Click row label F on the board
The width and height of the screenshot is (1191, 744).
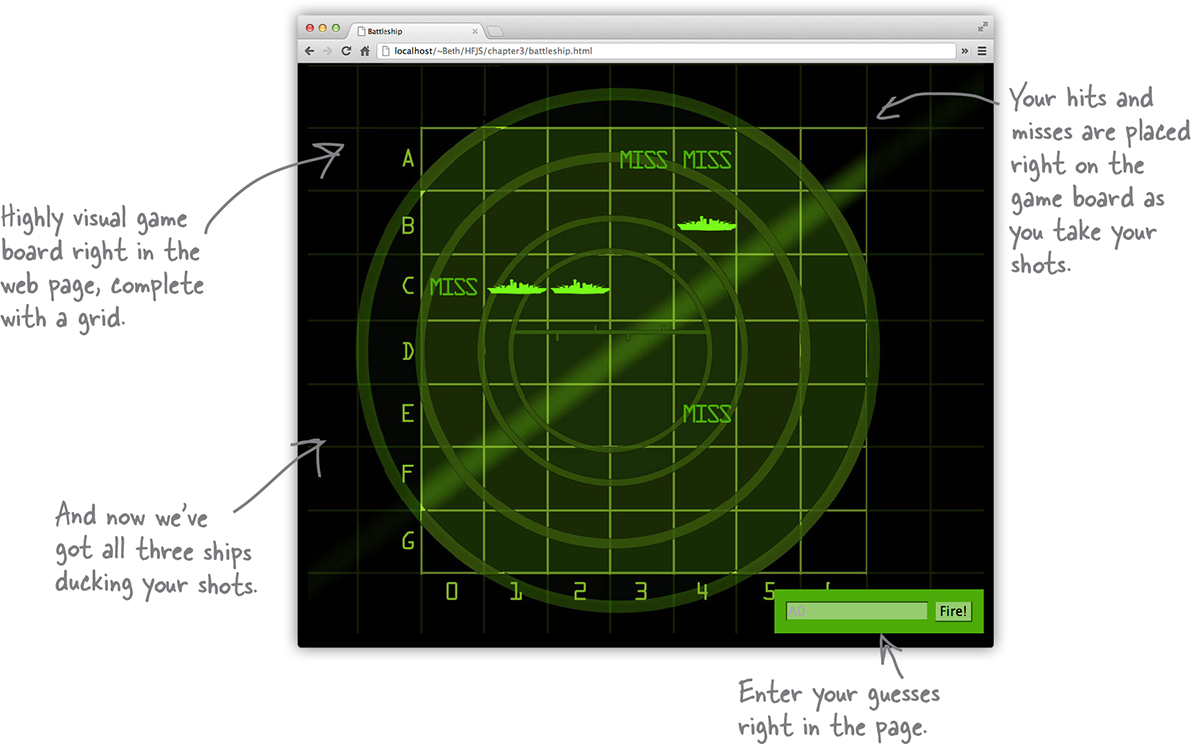click(408, 474)
